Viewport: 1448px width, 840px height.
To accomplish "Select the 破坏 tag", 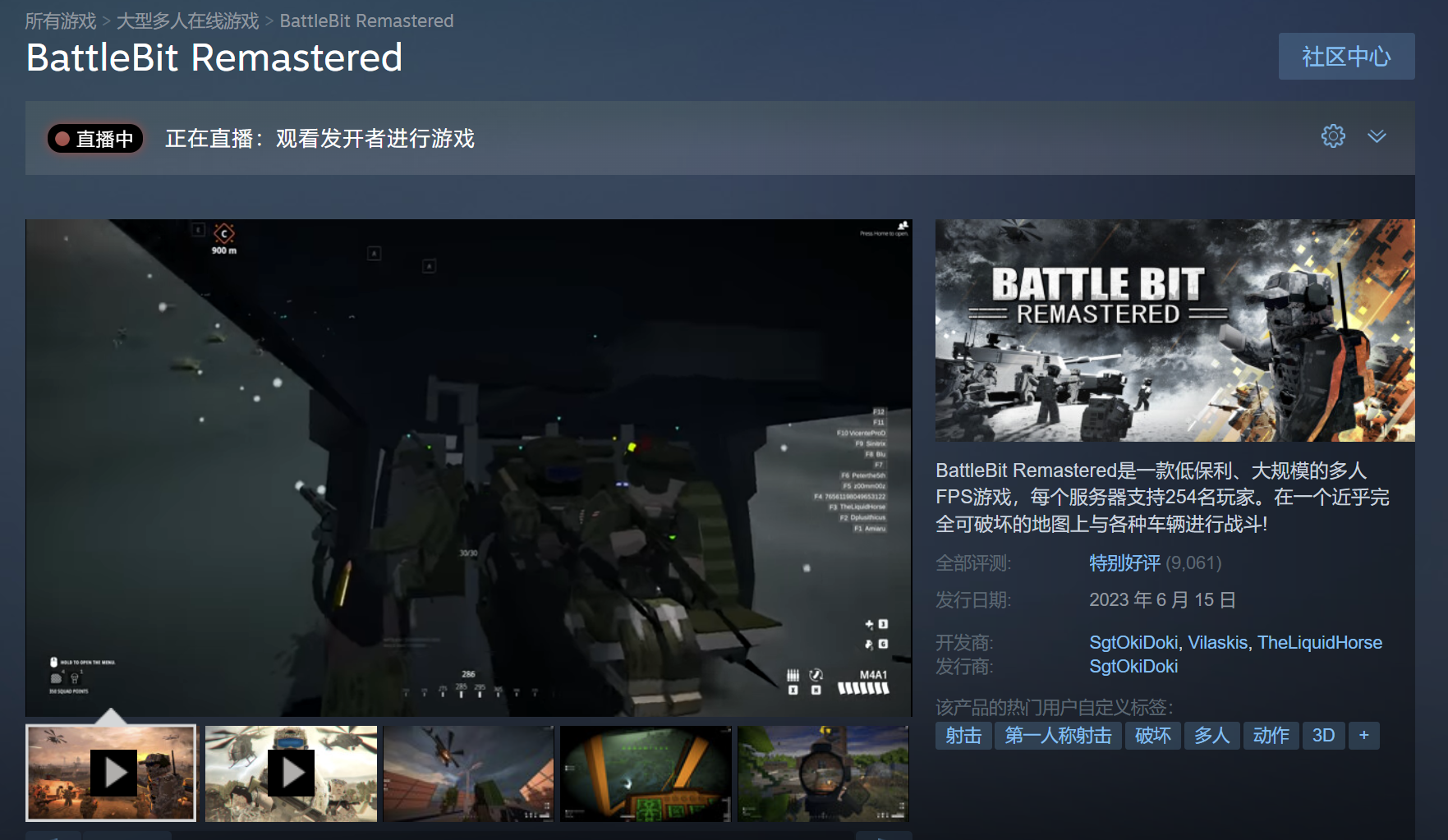I will [1152, 736].
